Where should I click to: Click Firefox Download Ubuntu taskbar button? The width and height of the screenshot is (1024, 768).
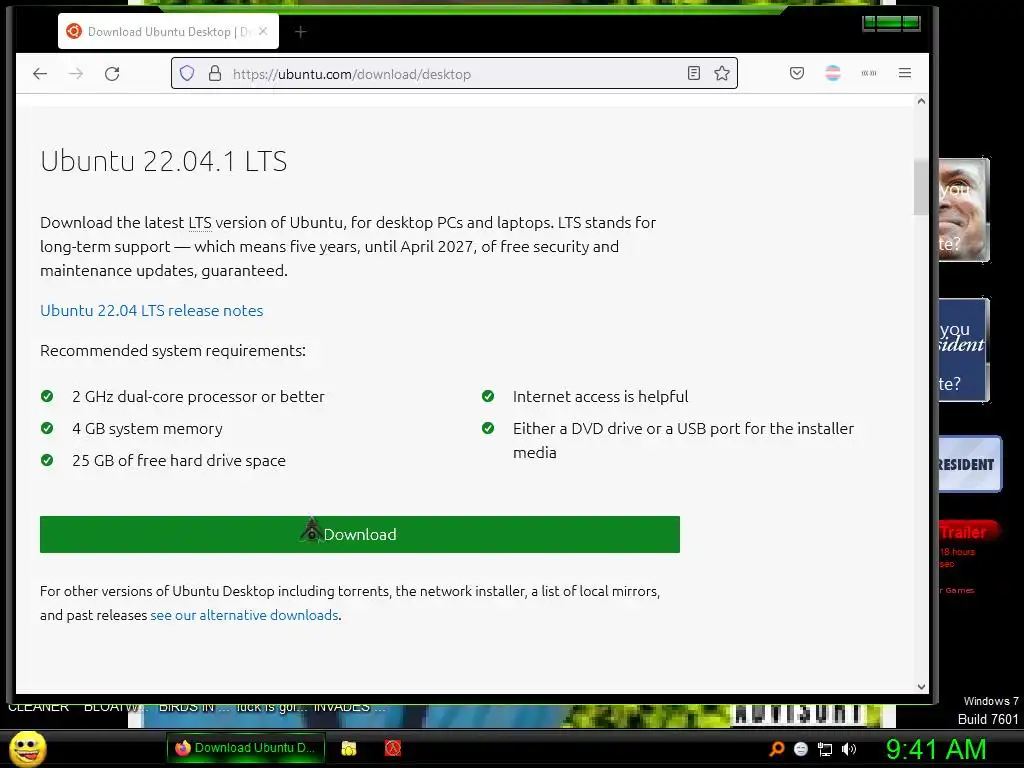(x=246, y=748)
